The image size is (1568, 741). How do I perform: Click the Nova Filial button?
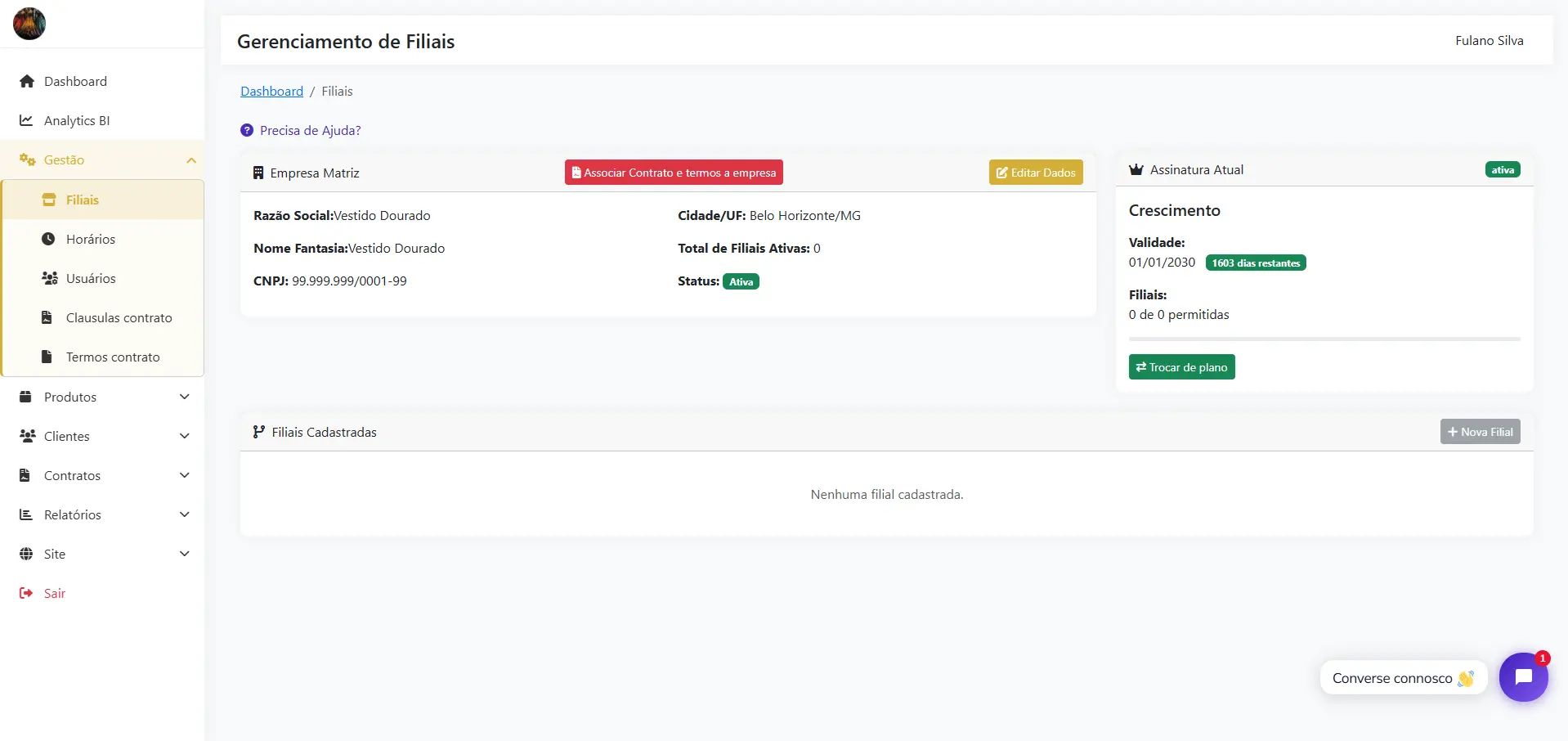[1480, 432]
